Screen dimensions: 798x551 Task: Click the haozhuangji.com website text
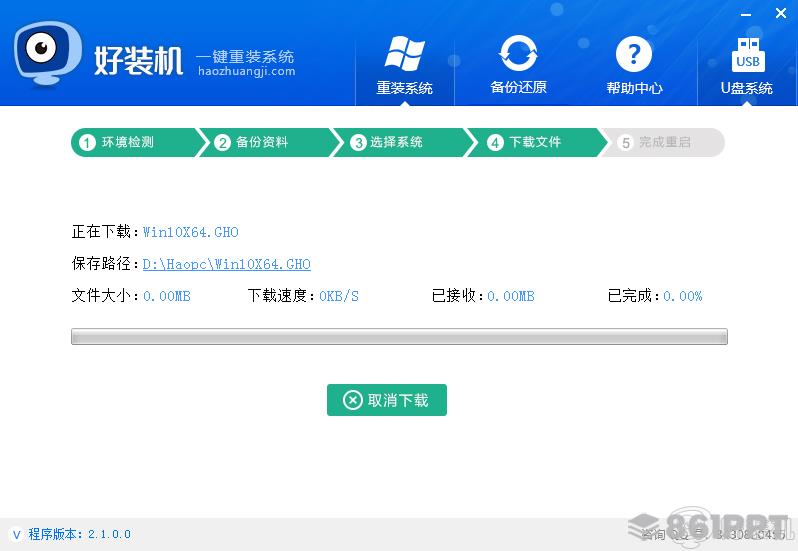(247, 71)
